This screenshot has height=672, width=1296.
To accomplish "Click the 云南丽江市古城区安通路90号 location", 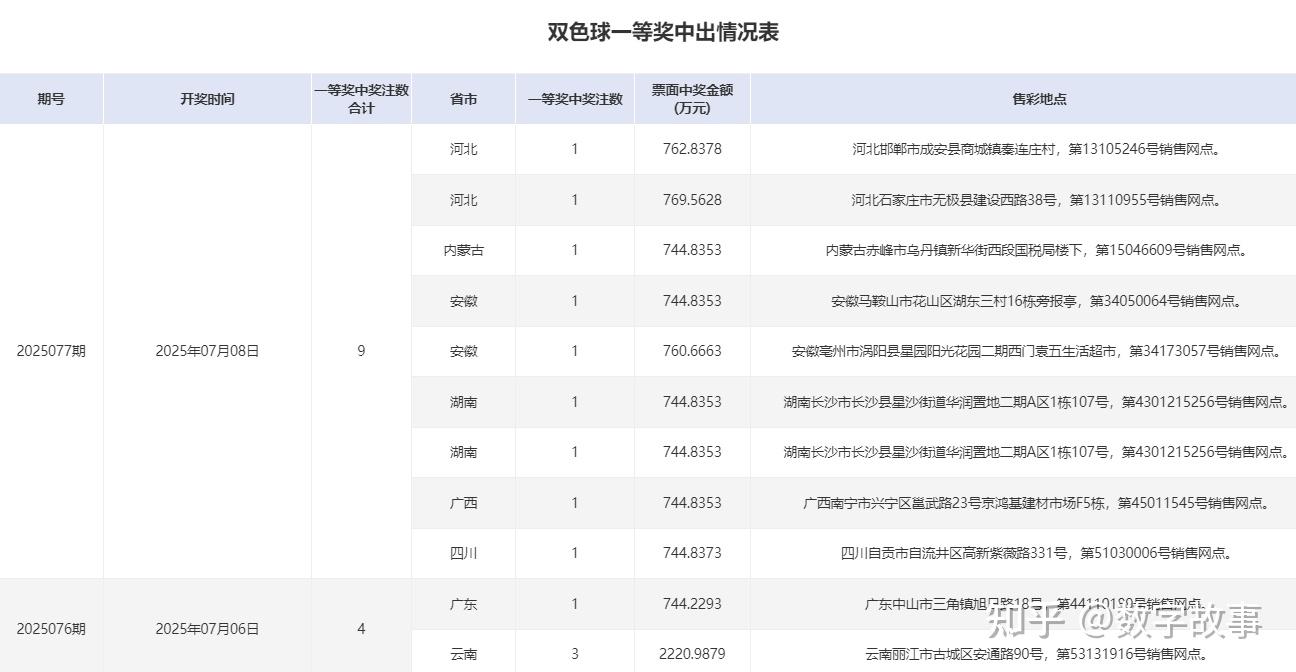I will click(1039, 654).
